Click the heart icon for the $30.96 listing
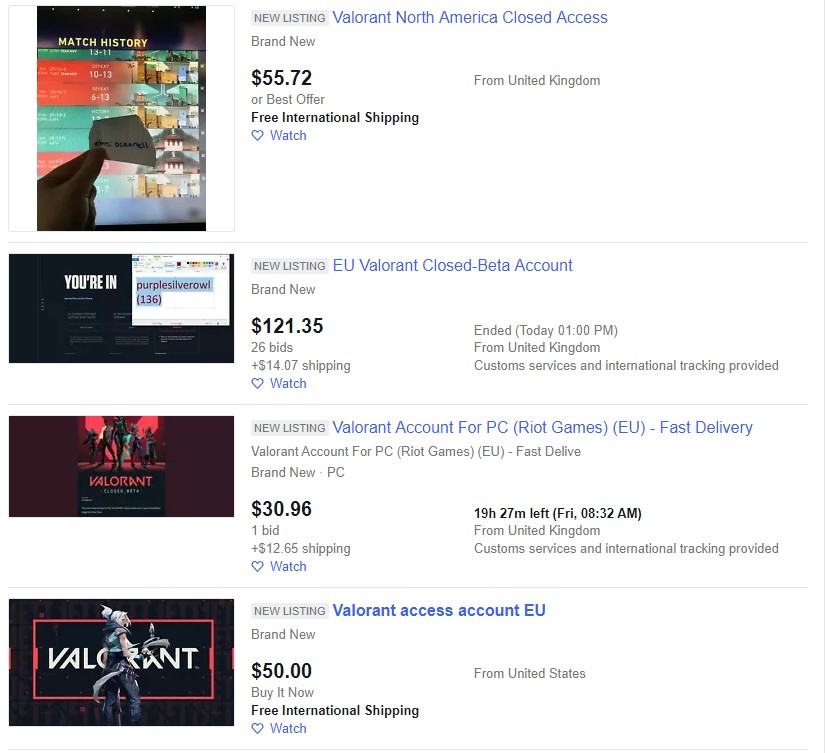The image size is (825, 753). tap(257, 567)
